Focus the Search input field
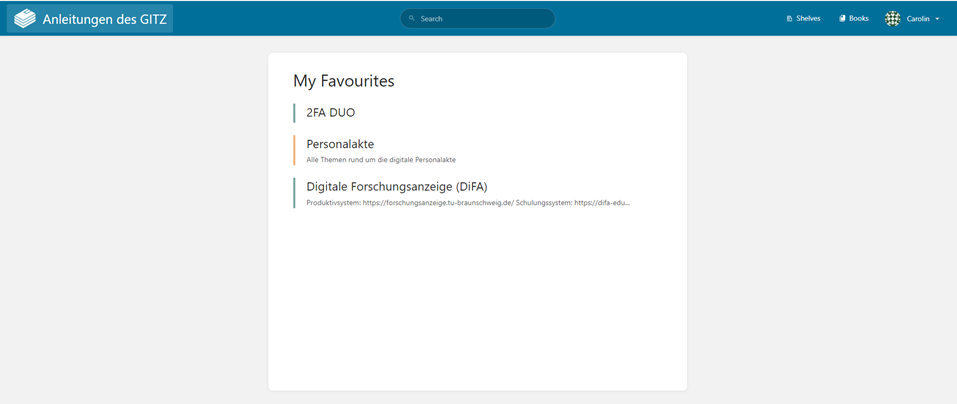Viewport: 957px width, 404px height. coord(480,18)
